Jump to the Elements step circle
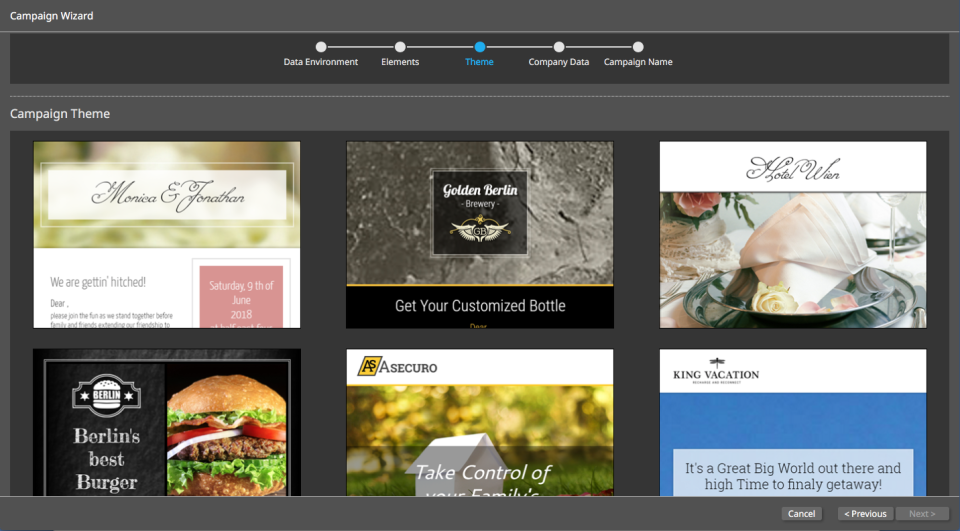 pyautogui.click(x=400, y=47)
